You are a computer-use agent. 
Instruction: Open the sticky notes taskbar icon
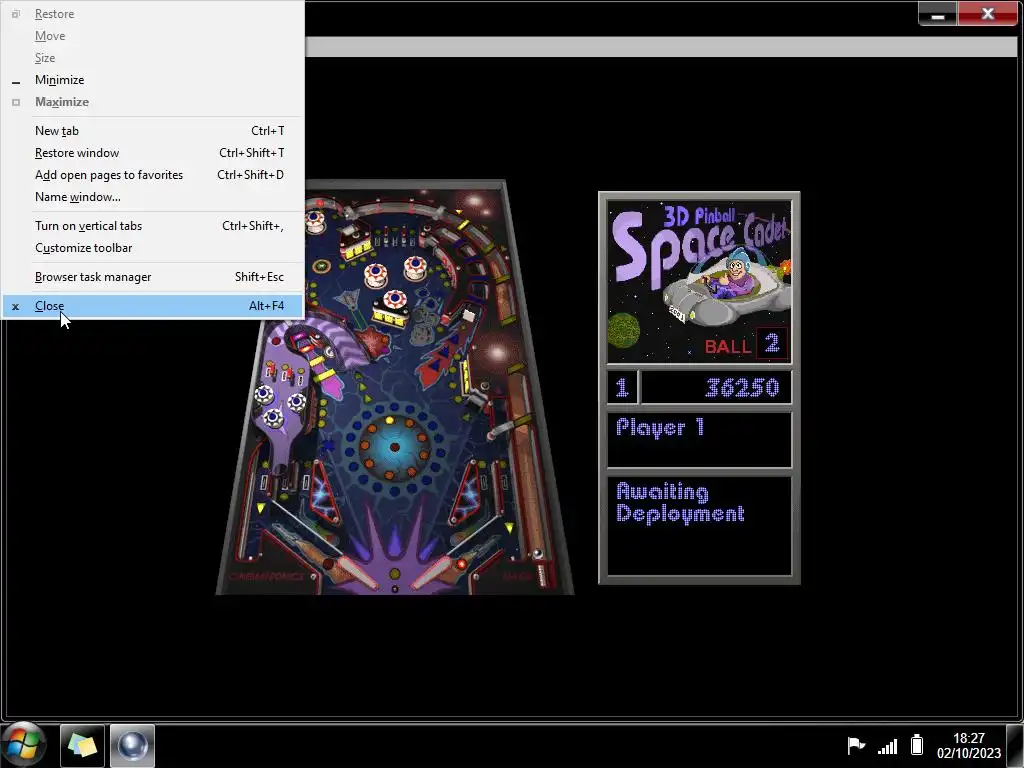(82, 746)
